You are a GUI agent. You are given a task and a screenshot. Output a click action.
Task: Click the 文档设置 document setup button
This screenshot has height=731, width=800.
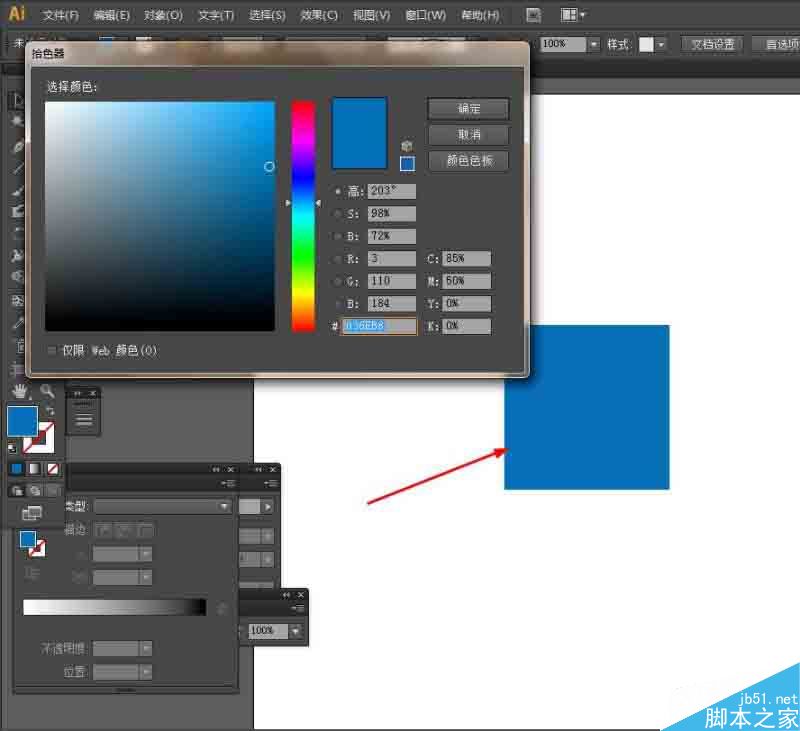(x=712, y=44)
